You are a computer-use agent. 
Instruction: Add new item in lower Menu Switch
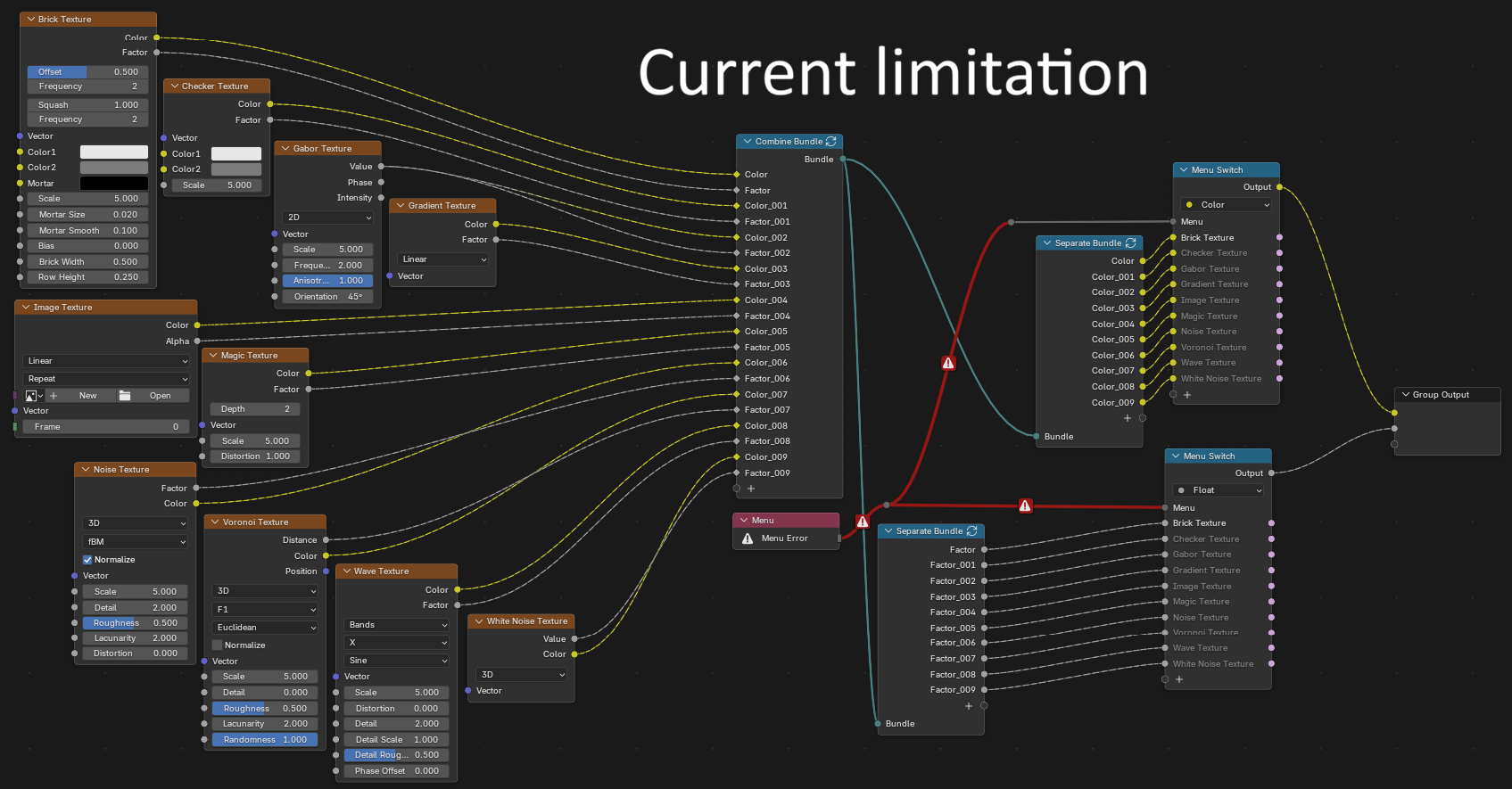tap(1179, 679)
